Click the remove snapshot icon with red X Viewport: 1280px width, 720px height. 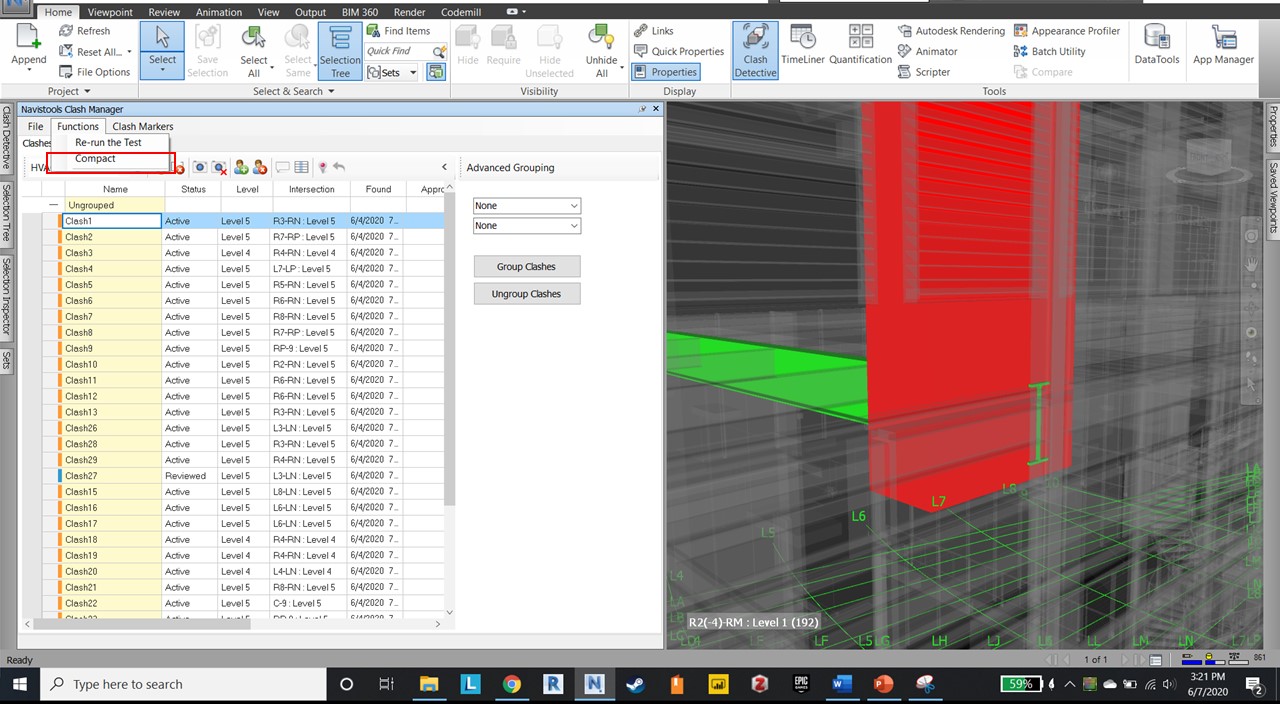pyautogui.click(x=218, y=167)
